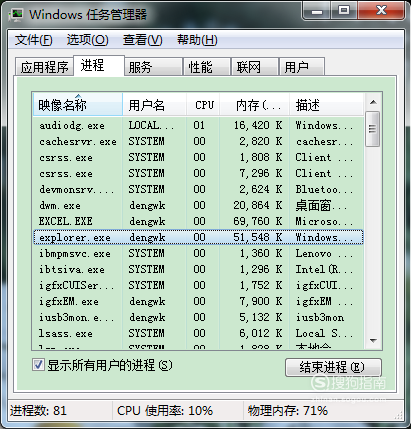Sort by the 映像名称 column header
411x429 pixels.
tap(78, 105)
